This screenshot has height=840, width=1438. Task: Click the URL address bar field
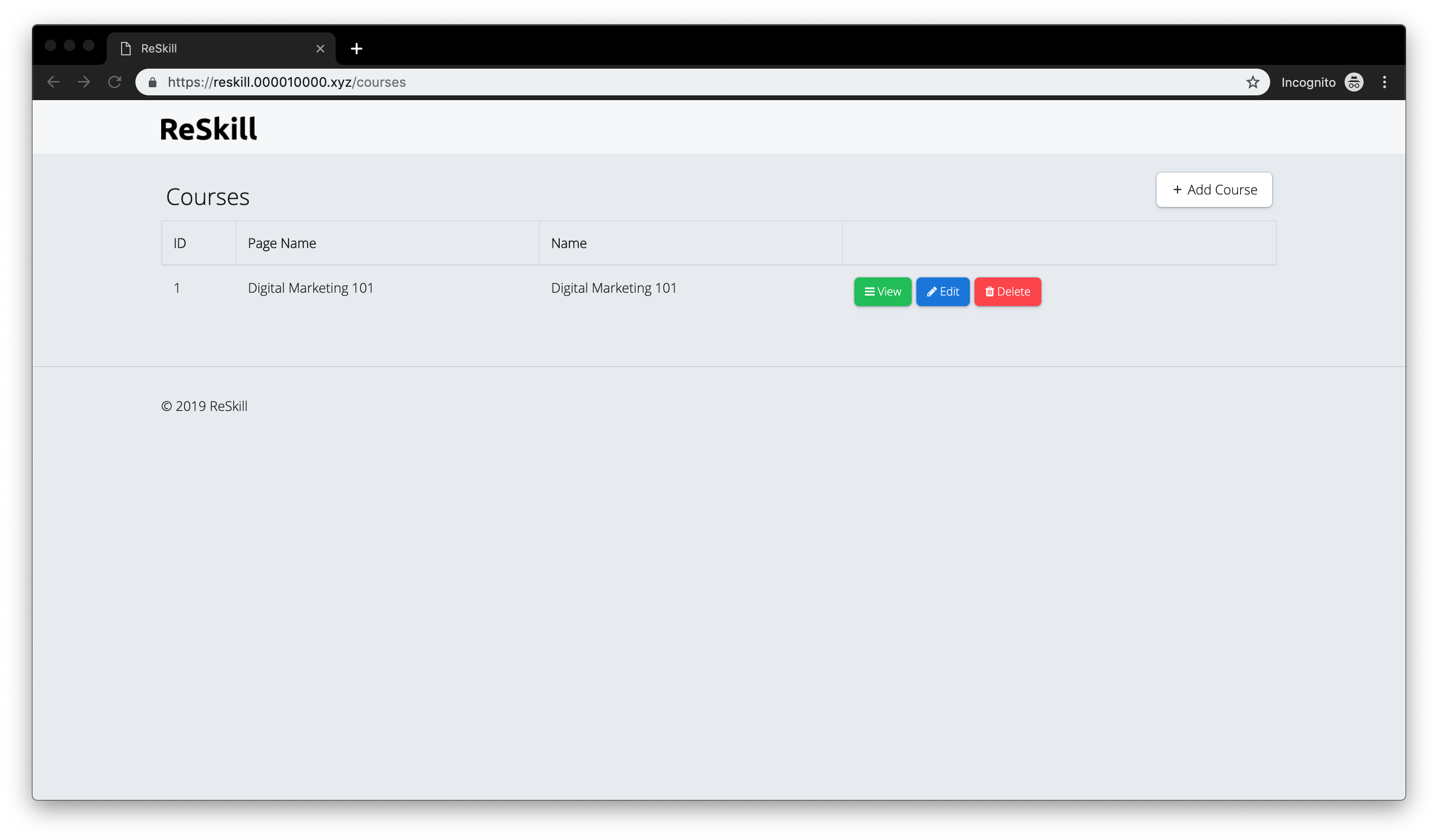pos(685,82)
